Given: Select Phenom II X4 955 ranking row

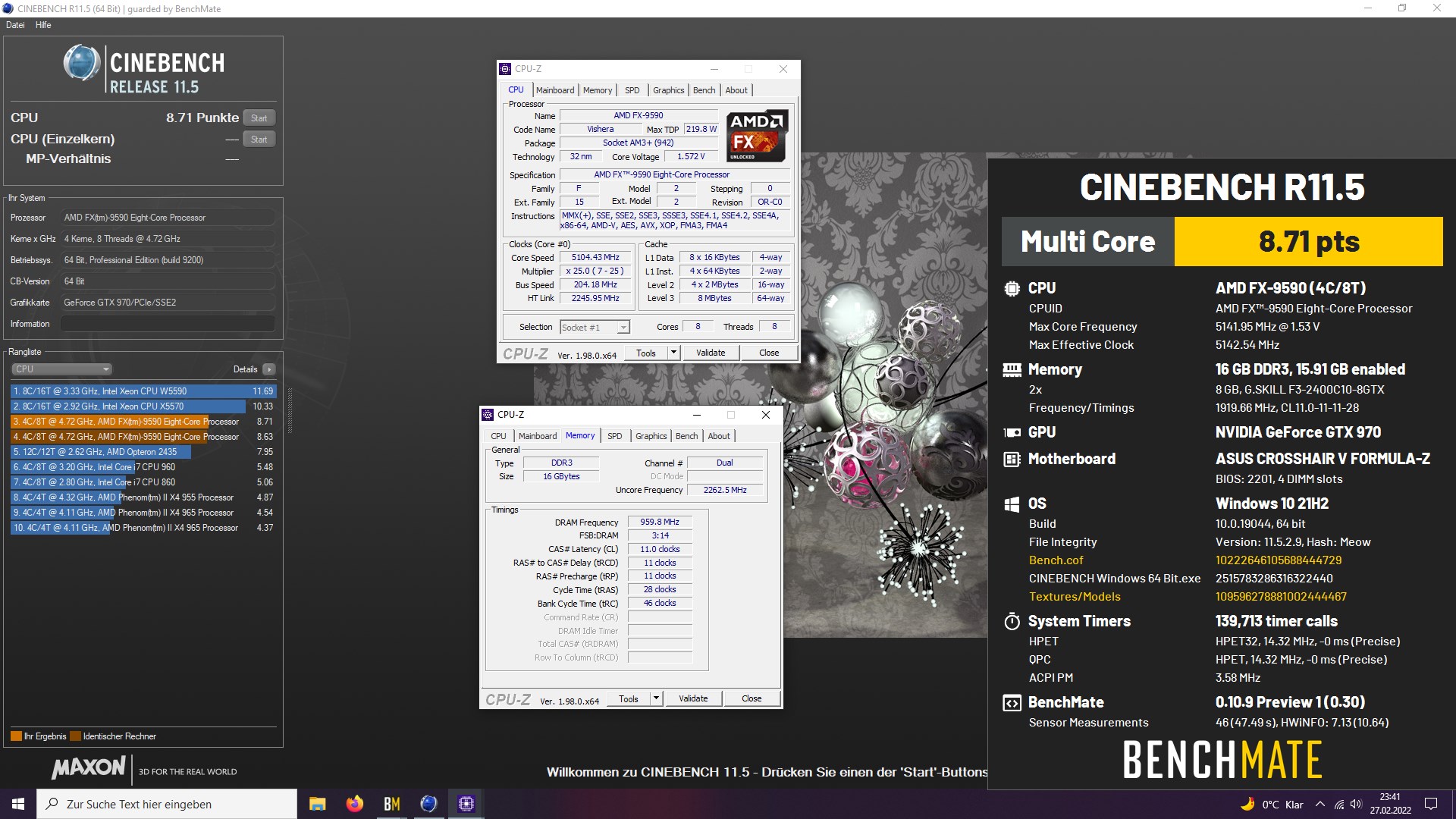Looking at the screenshot, I should [x=143, y=497].
